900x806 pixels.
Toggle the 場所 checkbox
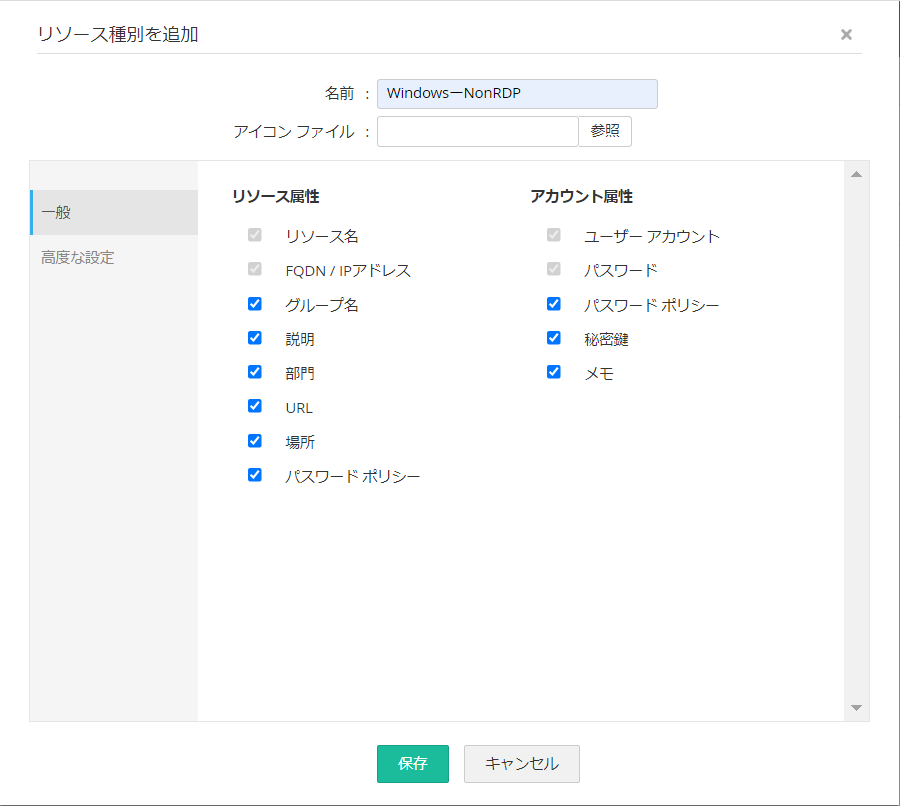click(255, 441)
